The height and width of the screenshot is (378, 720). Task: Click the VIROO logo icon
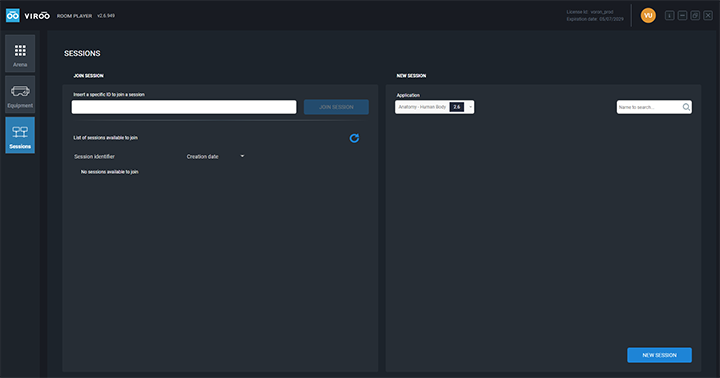pyautogui.click(x=12, y=15)
